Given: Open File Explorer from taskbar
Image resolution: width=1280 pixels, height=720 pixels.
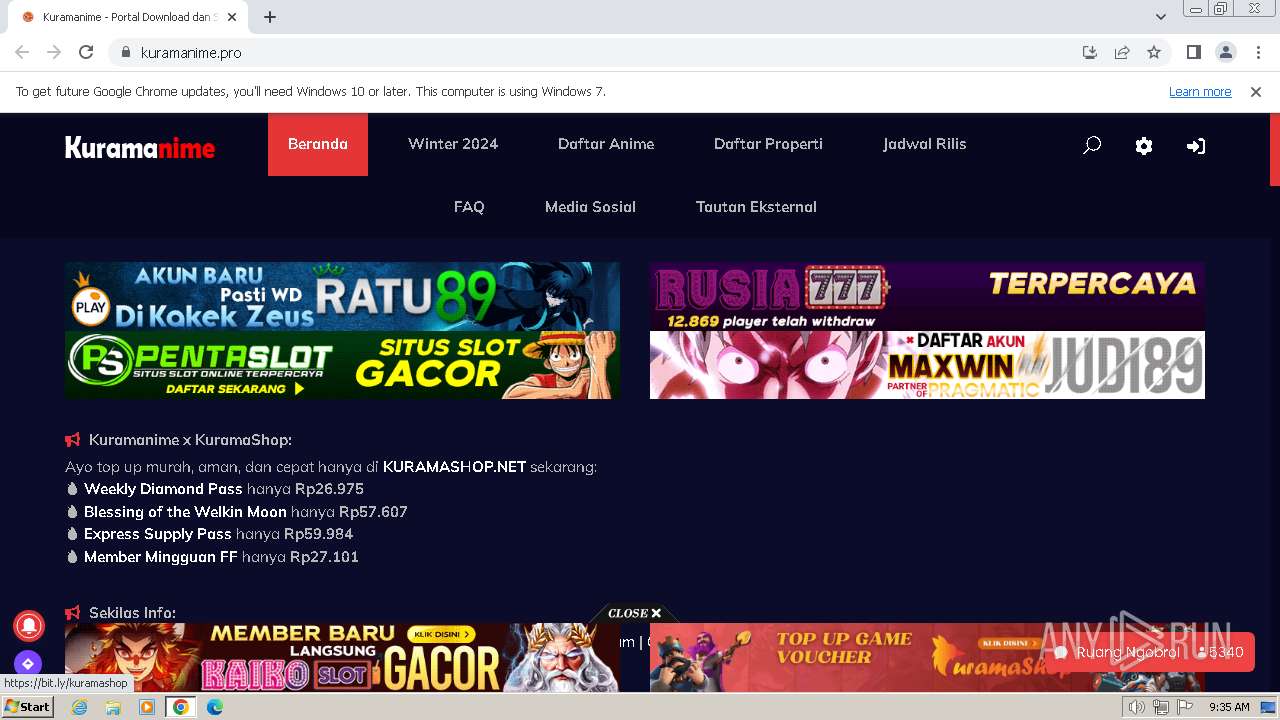Looking at the screenshot, I should click(113, 707).
